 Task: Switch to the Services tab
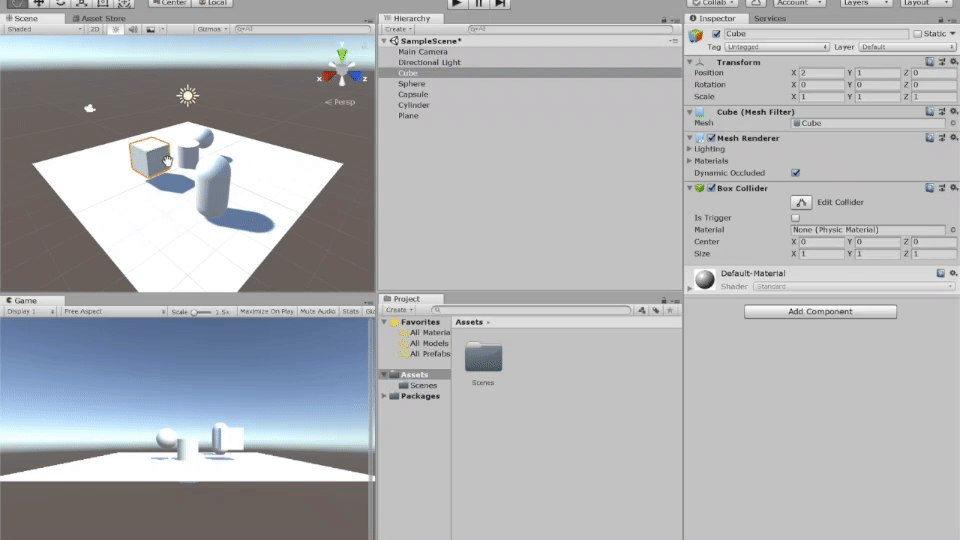click(x=769, y=18)
